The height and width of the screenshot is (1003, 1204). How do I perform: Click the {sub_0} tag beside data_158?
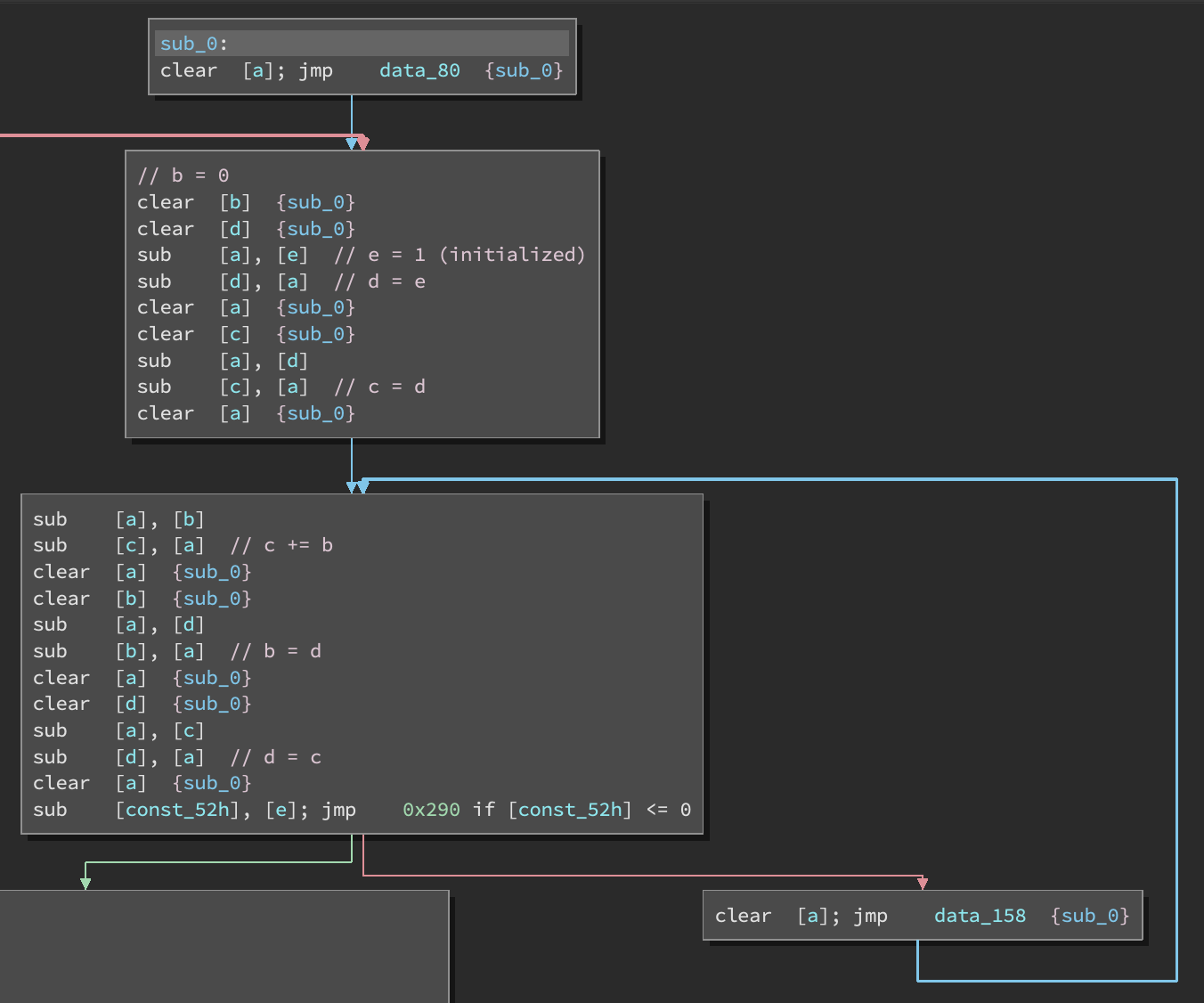[x=1089, y=916]
